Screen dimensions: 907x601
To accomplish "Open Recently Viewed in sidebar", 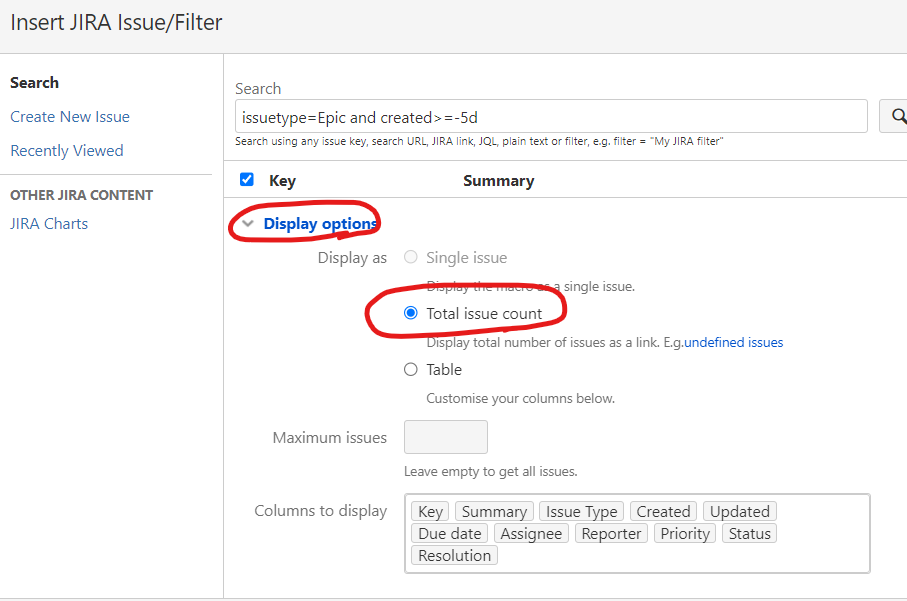I will pyautogui.click(x=67, y=151).
